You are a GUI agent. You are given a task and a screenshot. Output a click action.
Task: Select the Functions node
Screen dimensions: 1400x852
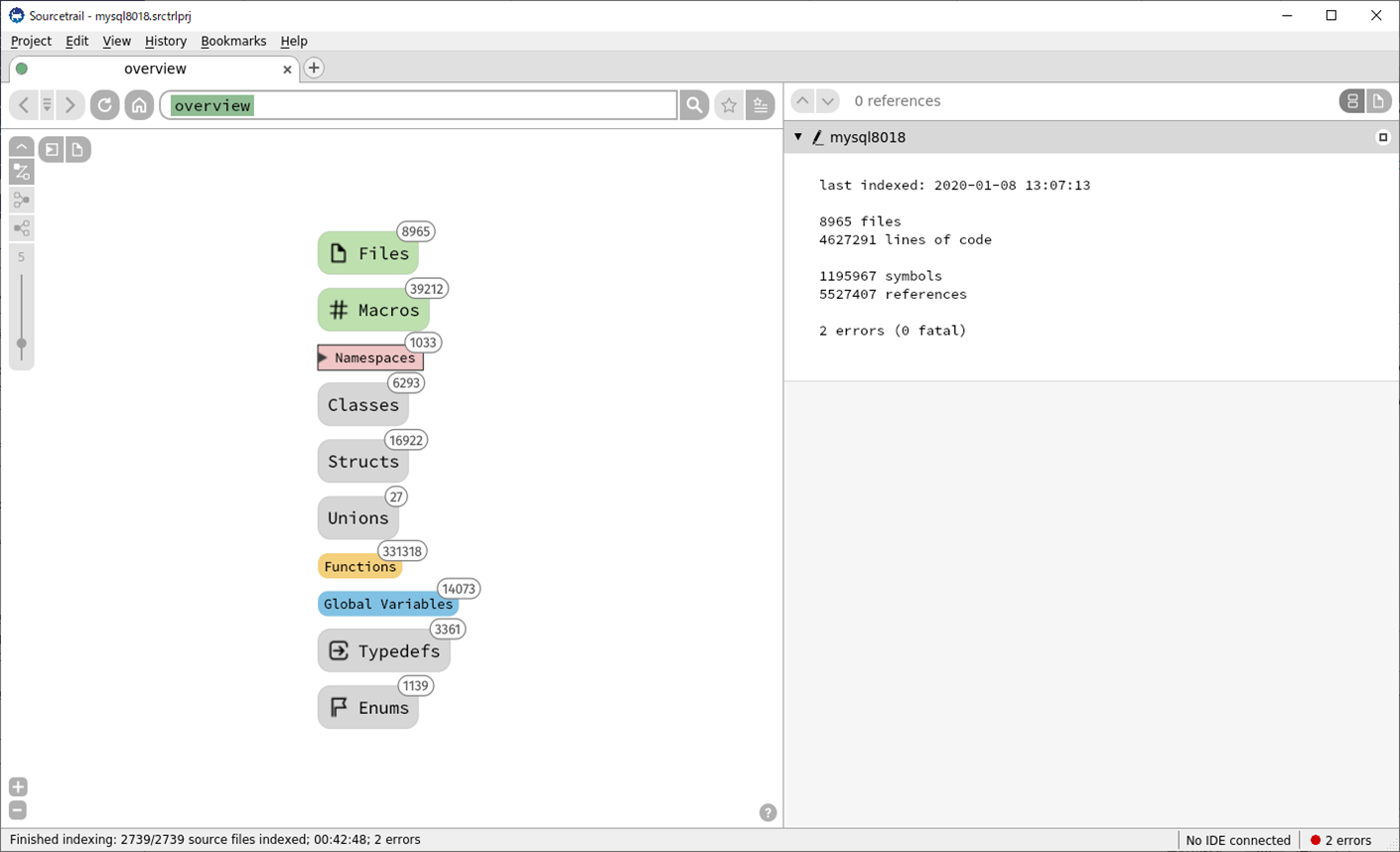point(359,566)
